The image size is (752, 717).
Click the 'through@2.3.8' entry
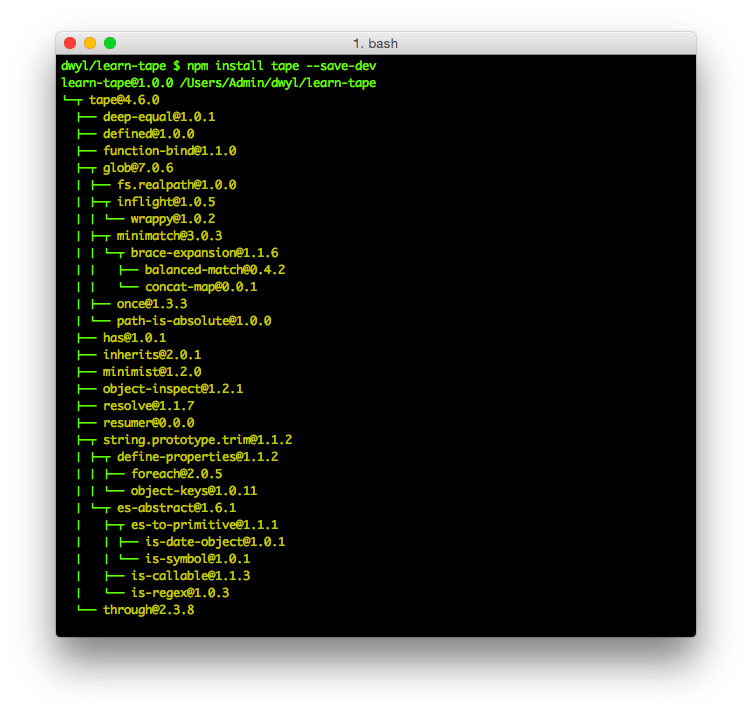coord(149,610)
